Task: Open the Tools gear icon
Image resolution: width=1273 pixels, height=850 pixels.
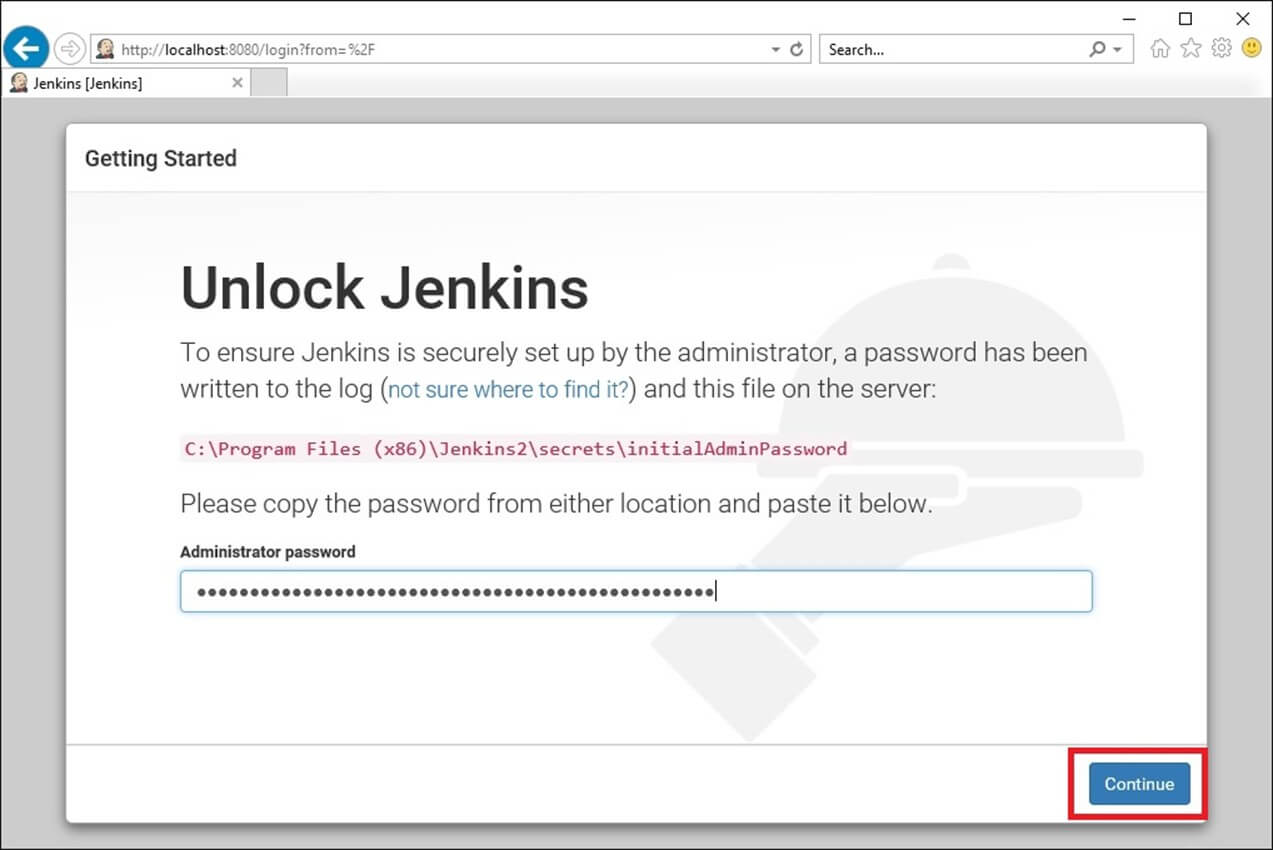Action: coord(1221,48)
